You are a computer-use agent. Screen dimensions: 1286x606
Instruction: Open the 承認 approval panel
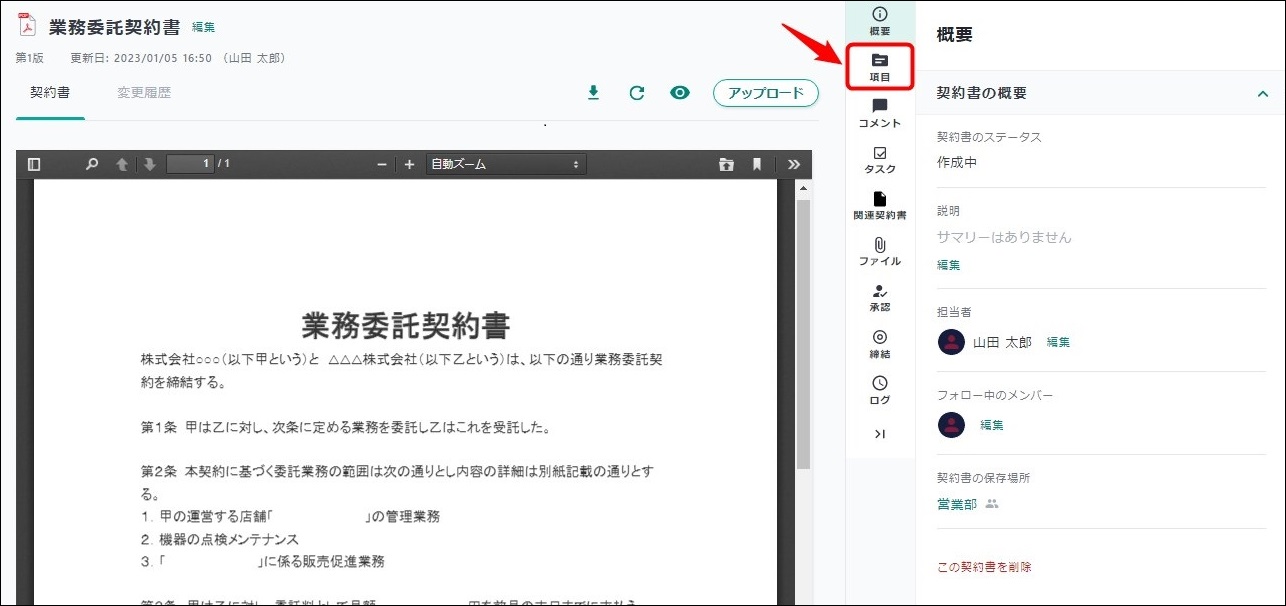coord(880,298)
